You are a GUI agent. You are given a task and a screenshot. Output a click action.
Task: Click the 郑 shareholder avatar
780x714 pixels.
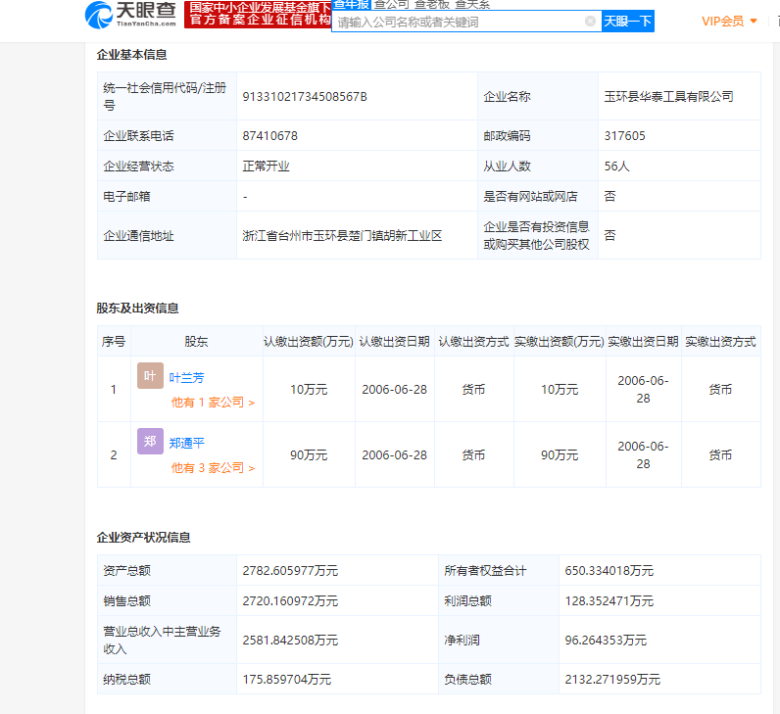coord(150,441)
